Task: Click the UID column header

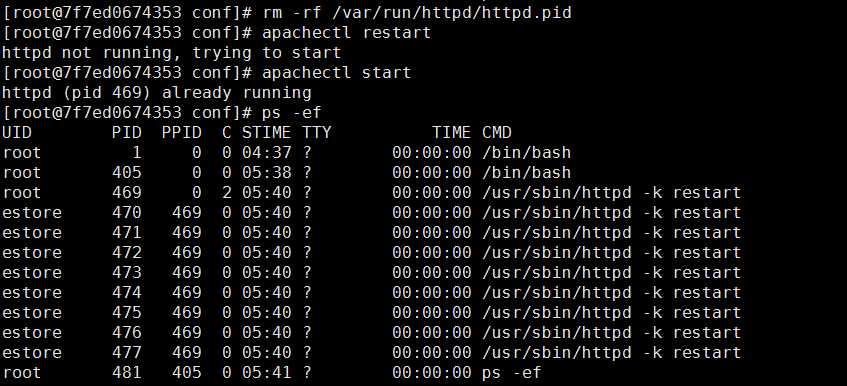Action: (17, 132)
